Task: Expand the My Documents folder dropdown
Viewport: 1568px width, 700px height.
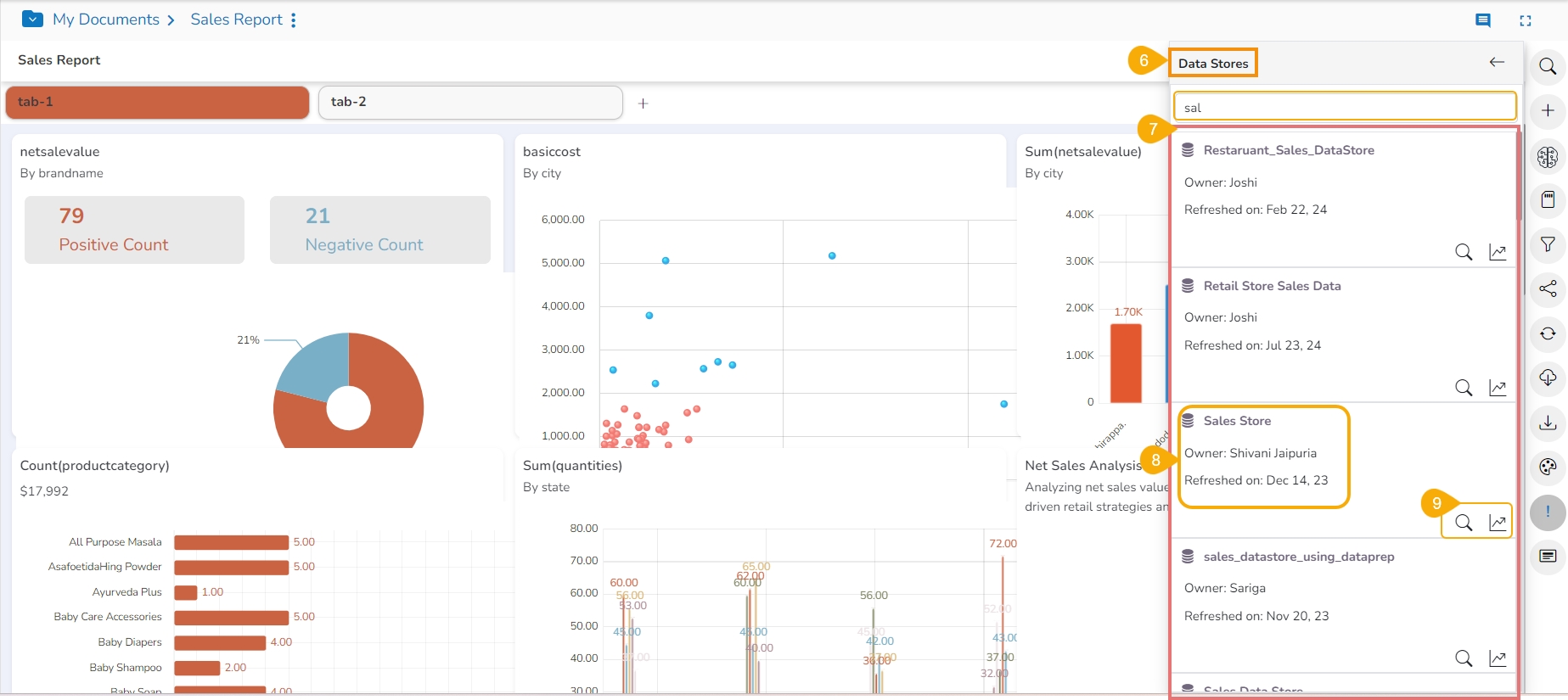Action: pyautogui.click(x=32, y=19)
